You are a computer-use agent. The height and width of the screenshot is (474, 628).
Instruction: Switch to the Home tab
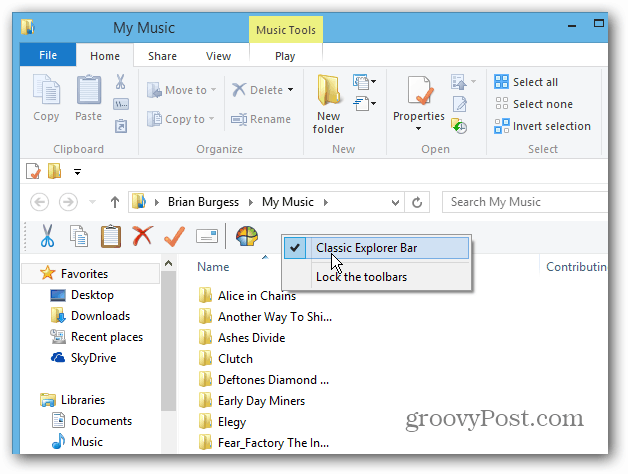pyautogui.click(x=105, y=56)
